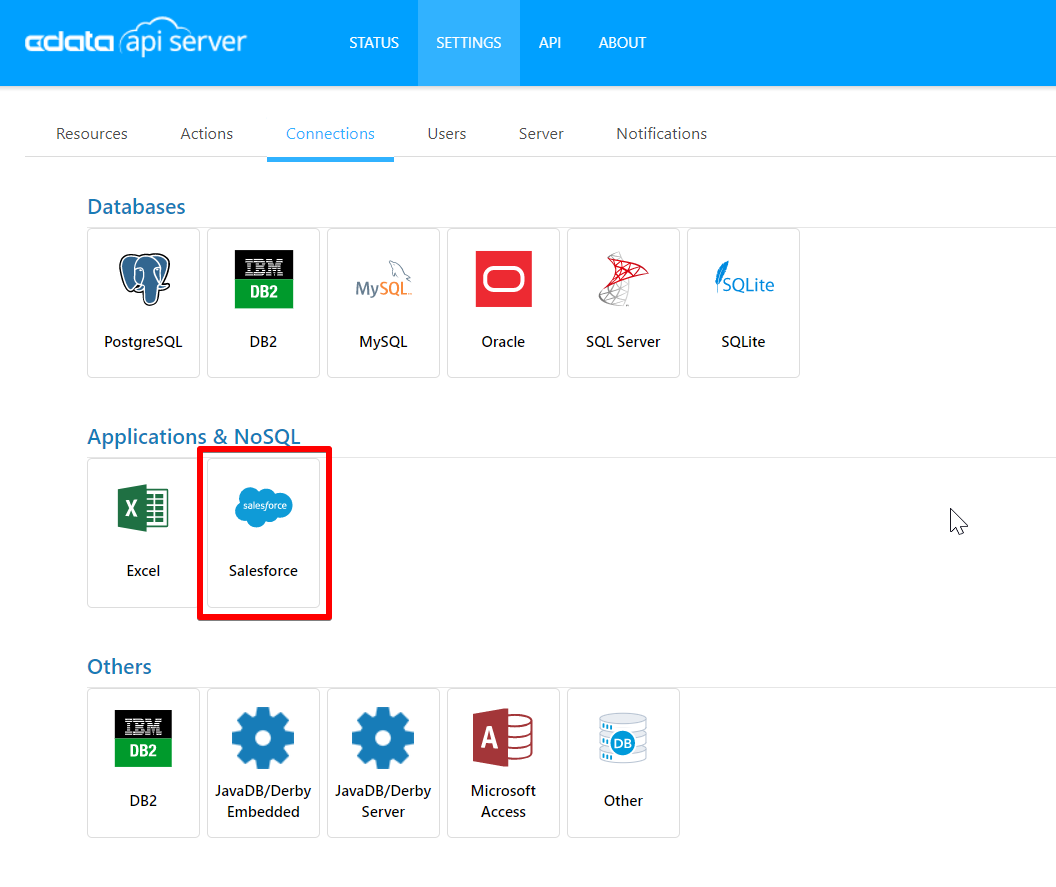Click the Databases section heading
Image resolution: width=1056 pixels, height=887 pixels.
(137, 207)
